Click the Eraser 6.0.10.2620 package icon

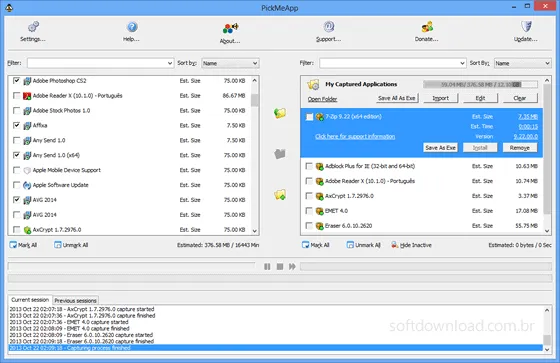click(320, 226)
